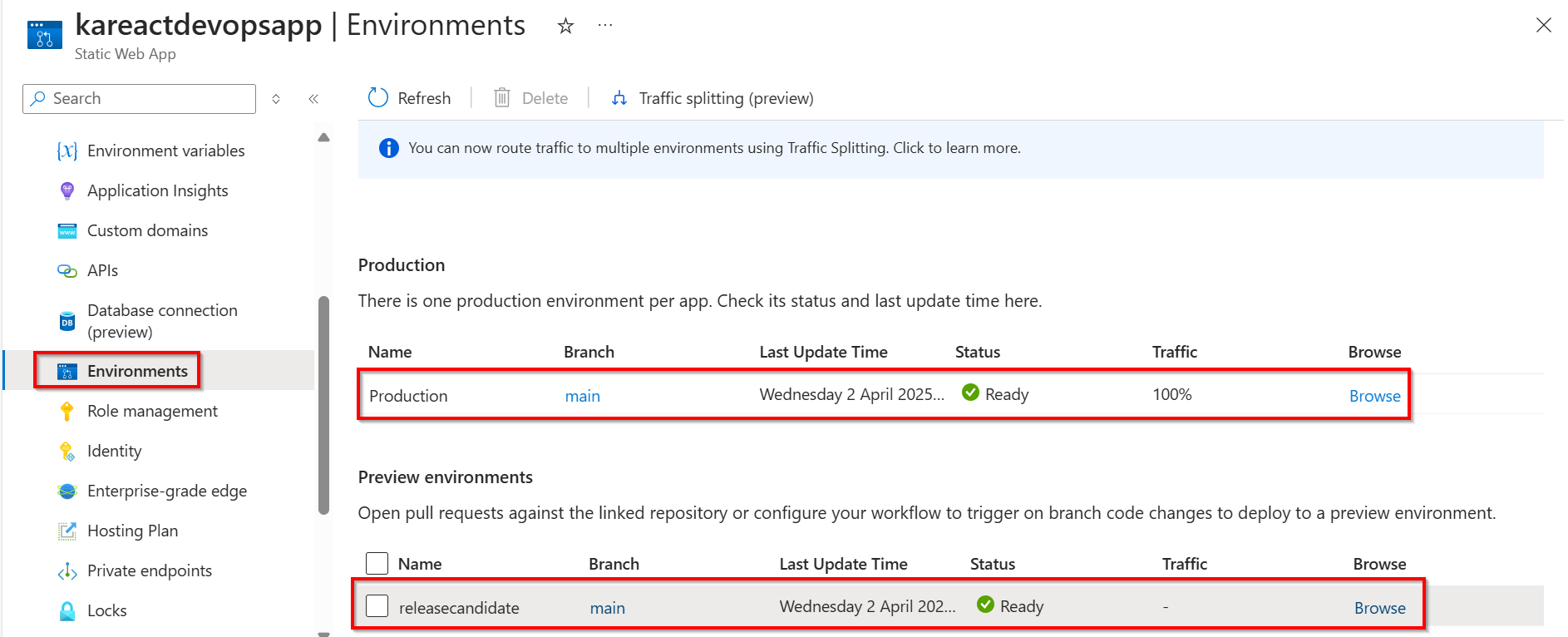Click the Database connection DB icon
Viewport: 1568px width, 637px height.
coord(67,321)
